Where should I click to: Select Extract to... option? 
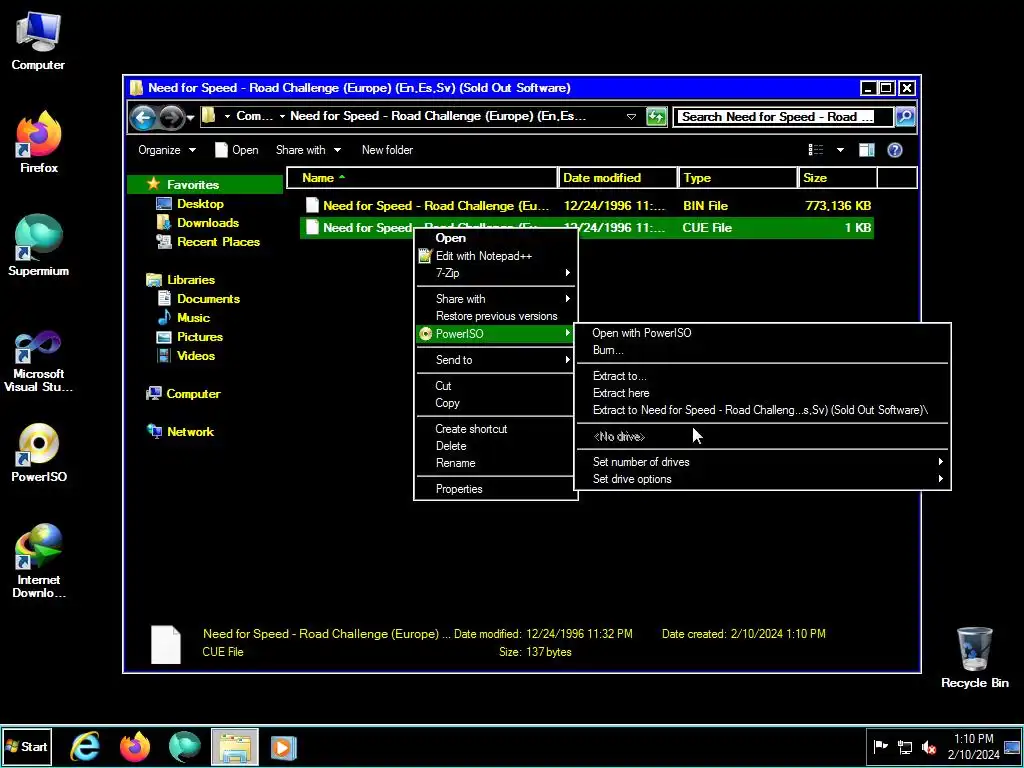(761, 376)
